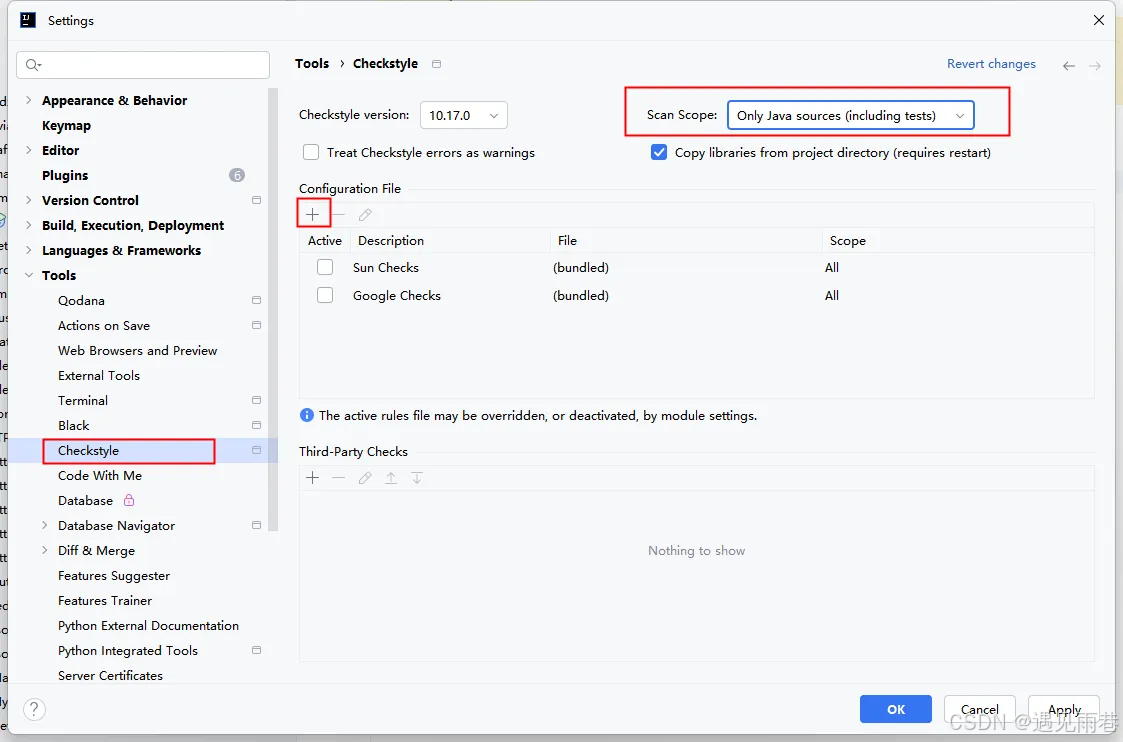1123x742 pixels.
Task: Disable Copy libraries from project directory
Action: tap(658, 152)
